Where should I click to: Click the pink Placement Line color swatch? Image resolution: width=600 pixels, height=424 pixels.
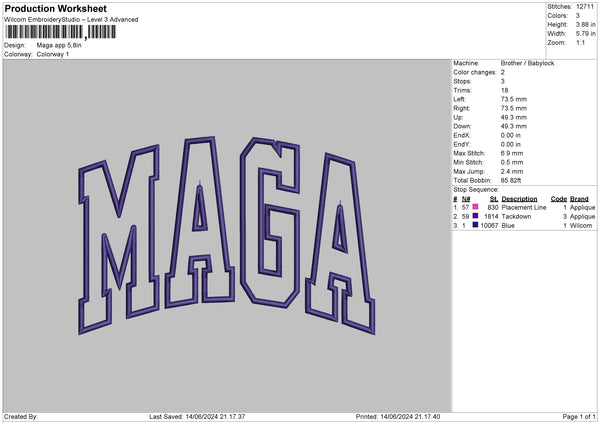pyautogui.click(x=475, y=207)
